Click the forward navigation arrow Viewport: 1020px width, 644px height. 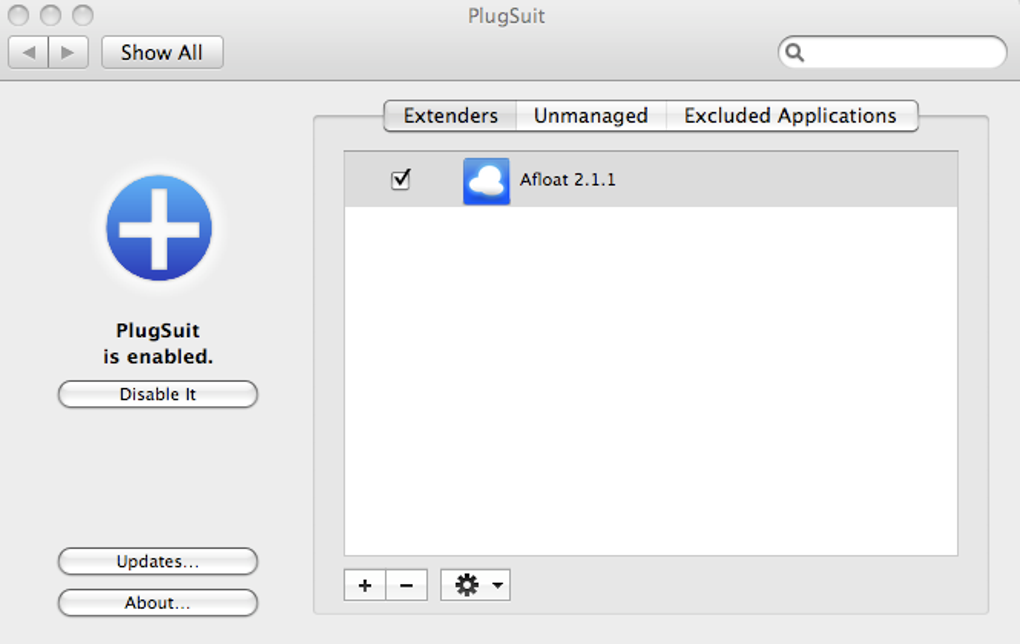[68, 53]
